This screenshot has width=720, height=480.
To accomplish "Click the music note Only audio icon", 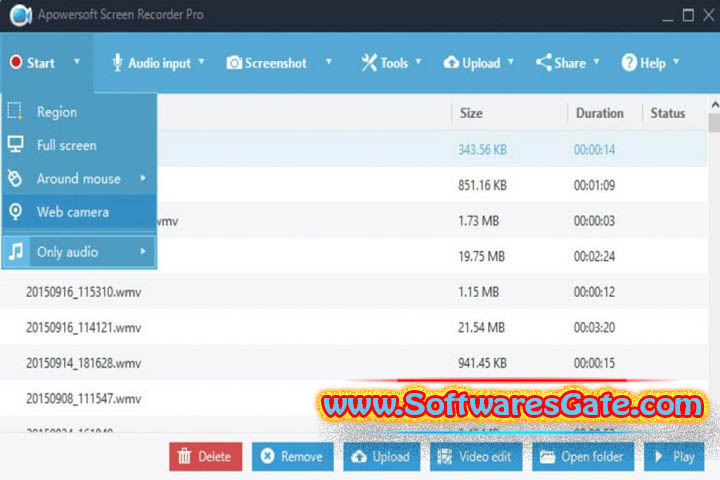I will click(16, 251).
